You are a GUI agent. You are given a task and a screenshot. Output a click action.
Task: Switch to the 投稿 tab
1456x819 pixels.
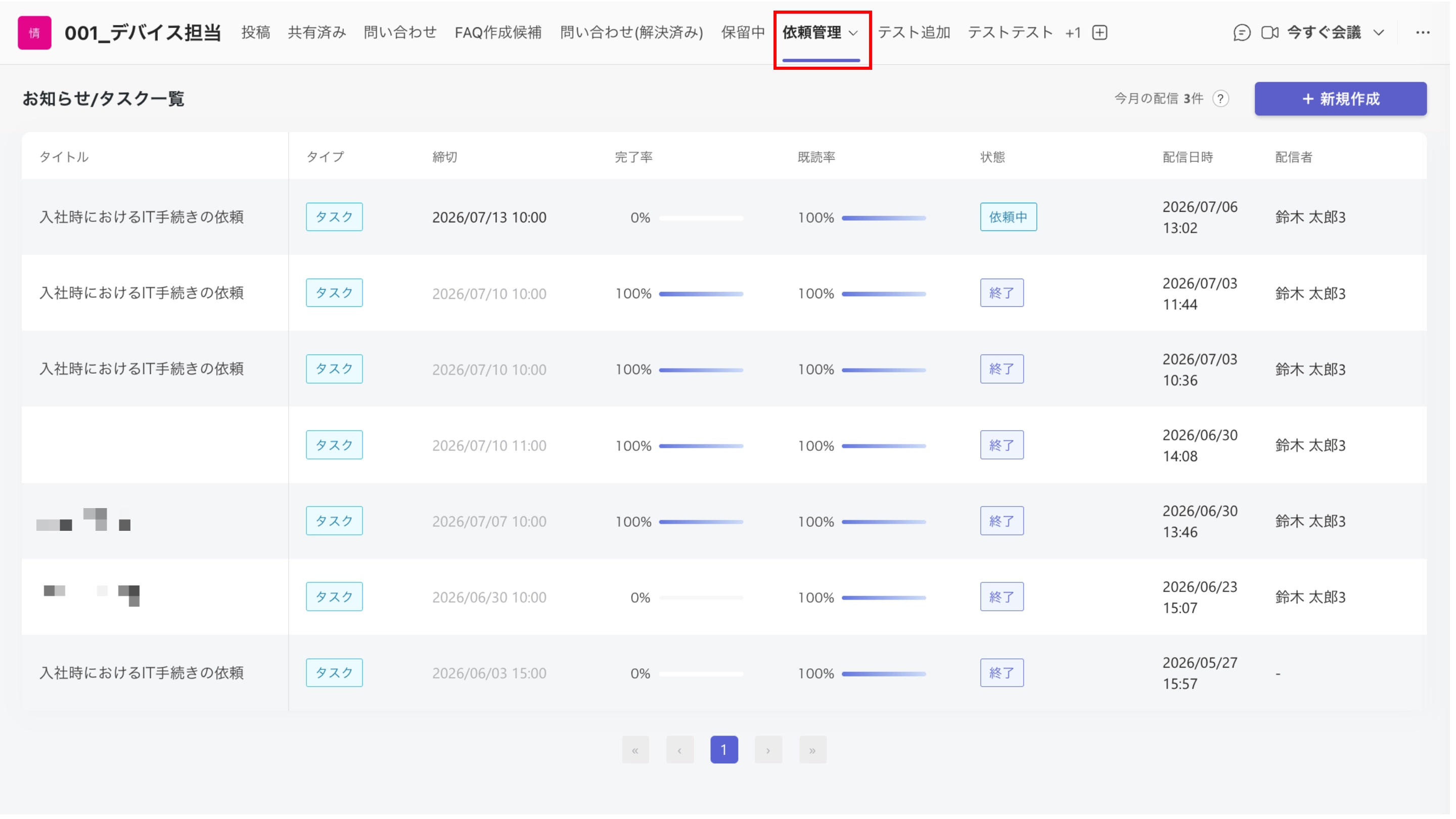click(x=255, y=32)
